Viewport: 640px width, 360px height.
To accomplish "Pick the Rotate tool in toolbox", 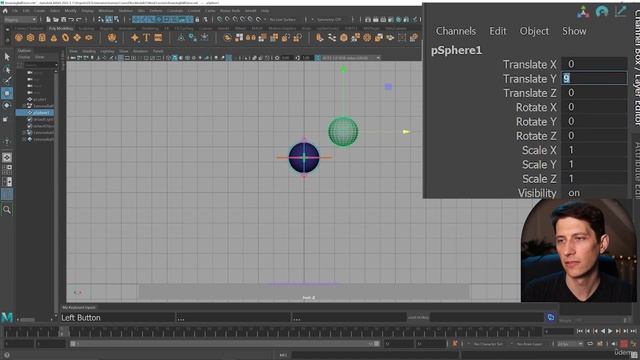I will coord(7,106).
